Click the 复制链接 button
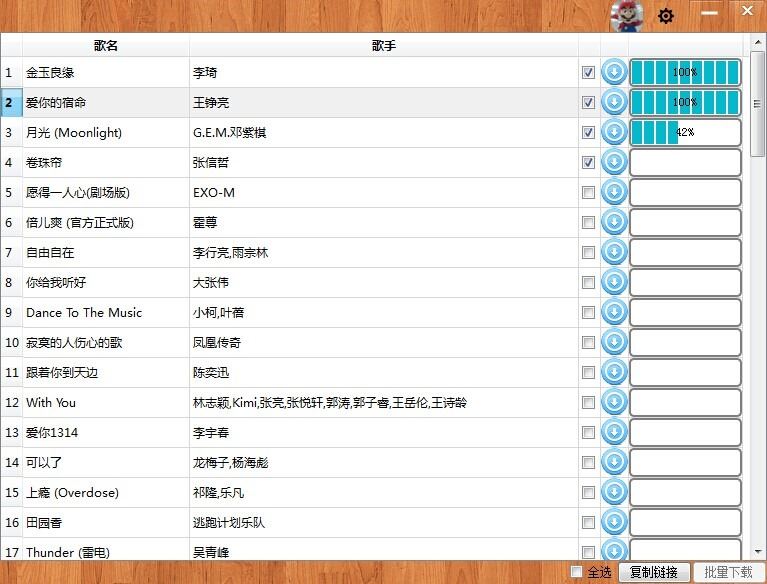The image size is (767, 584). (654, 572)
